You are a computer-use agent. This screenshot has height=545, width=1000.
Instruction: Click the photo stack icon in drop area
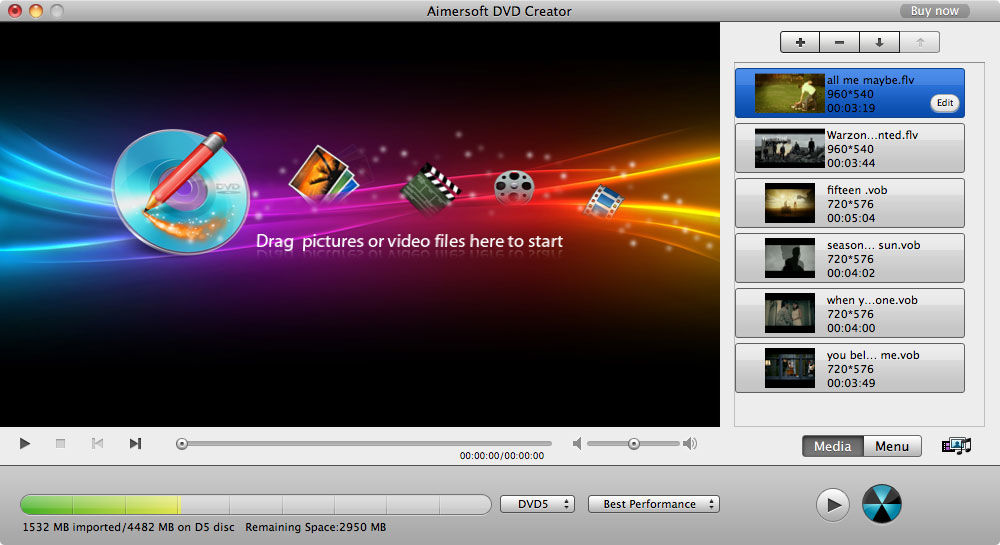coord(323,175)
